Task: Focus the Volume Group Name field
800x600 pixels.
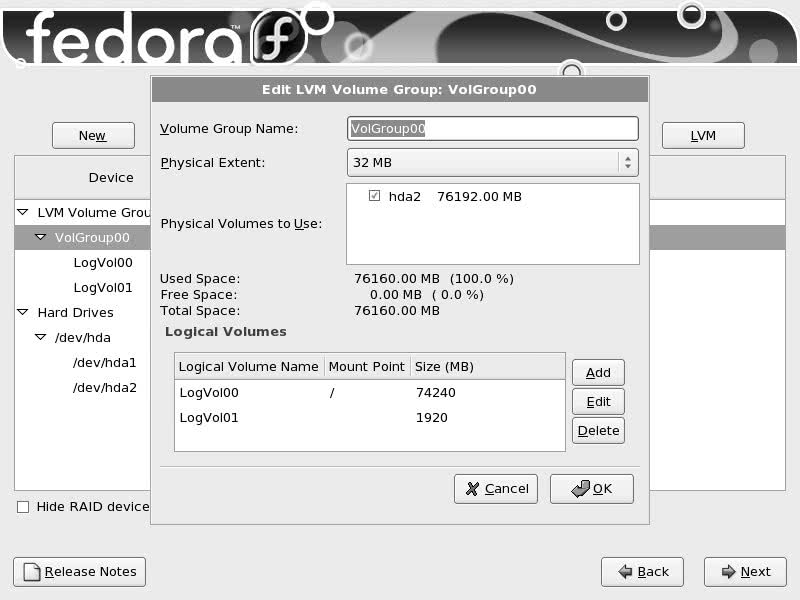Action: (x=492, y=129)
